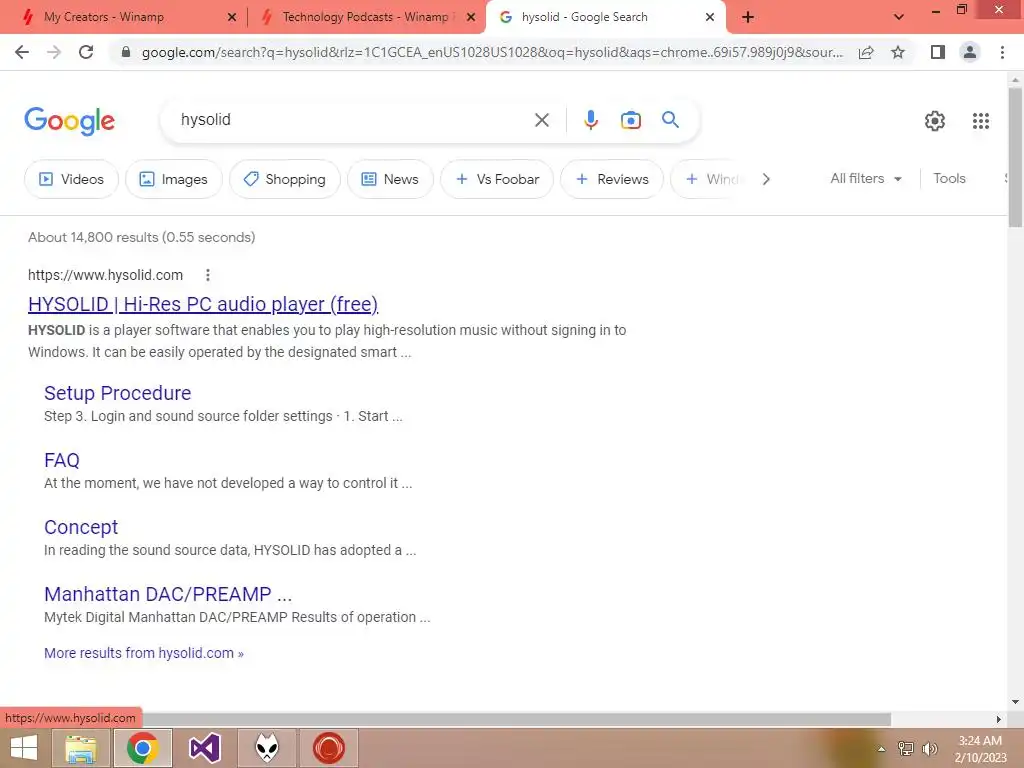Open the red headphones app in taskbar
The width and height of the screenshot is (1024, 768).
328,748
